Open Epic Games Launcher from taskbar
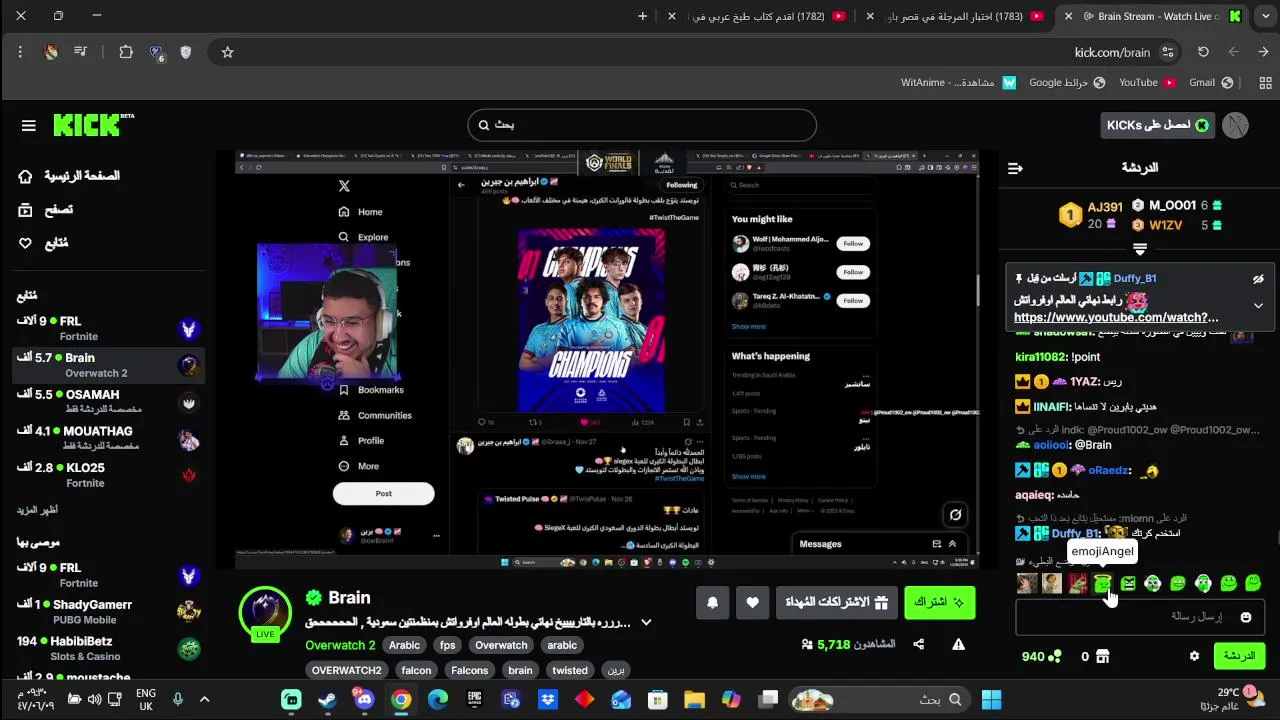1280x720 pixels. [x=474, y=700]
